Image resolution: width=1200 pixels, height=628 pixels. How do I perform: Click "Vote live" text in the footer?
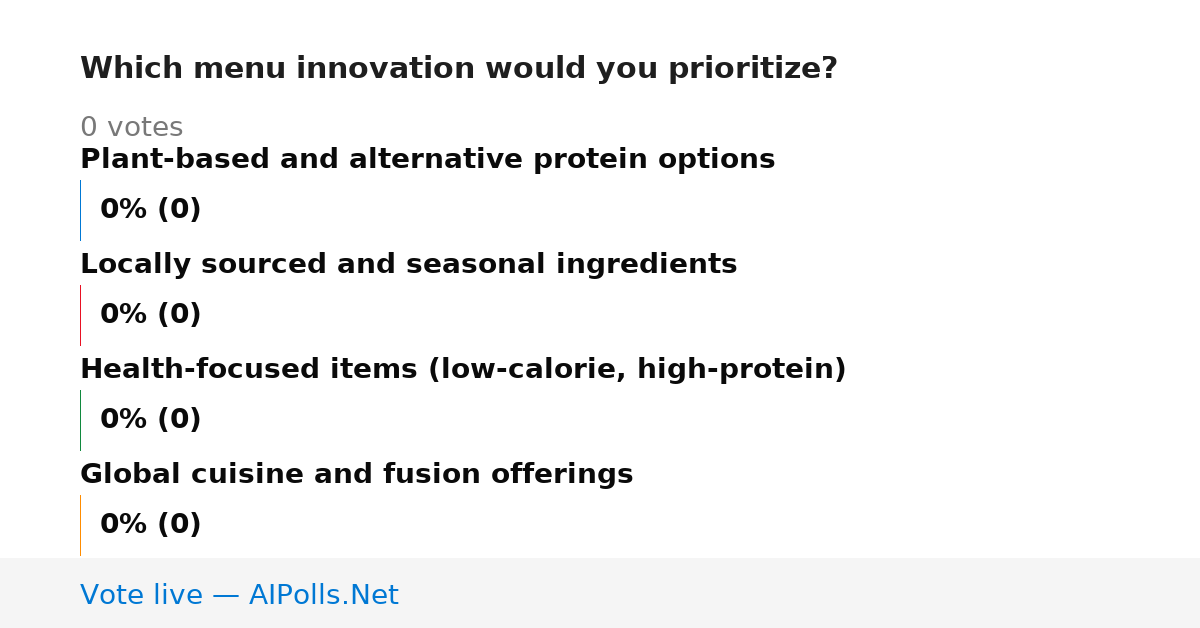coord(141,596)
